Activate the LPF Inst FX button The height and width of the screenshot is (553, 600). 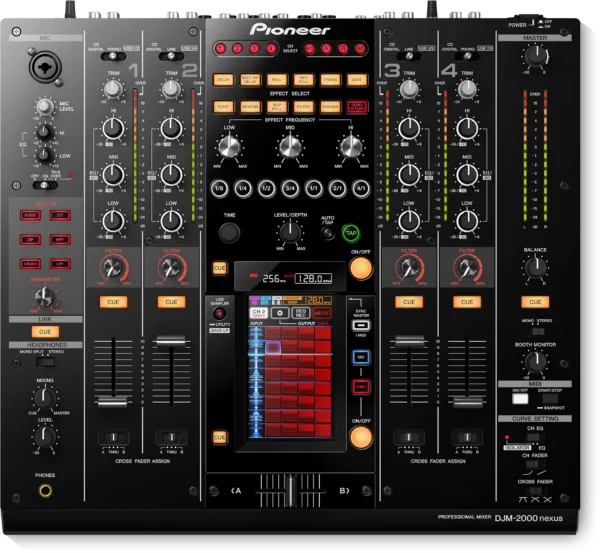[60, 264]
